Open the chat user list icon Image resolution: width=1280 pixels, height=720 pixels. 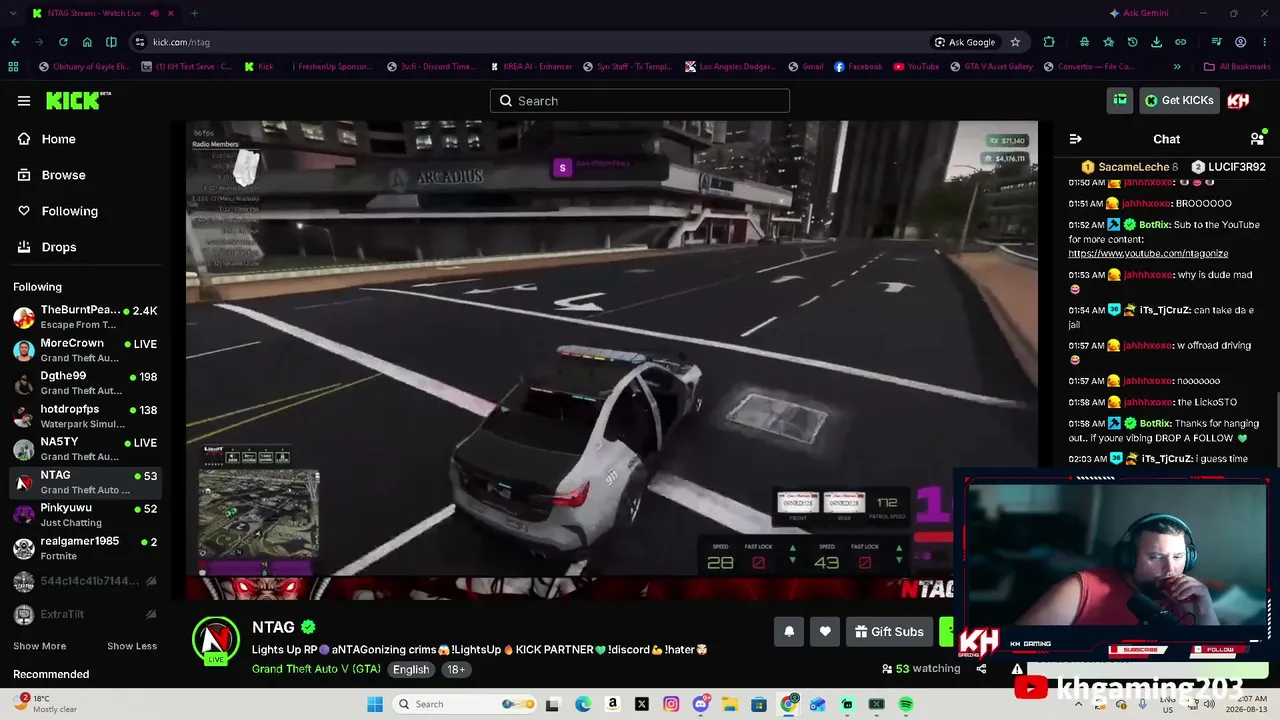point(1257,139)
